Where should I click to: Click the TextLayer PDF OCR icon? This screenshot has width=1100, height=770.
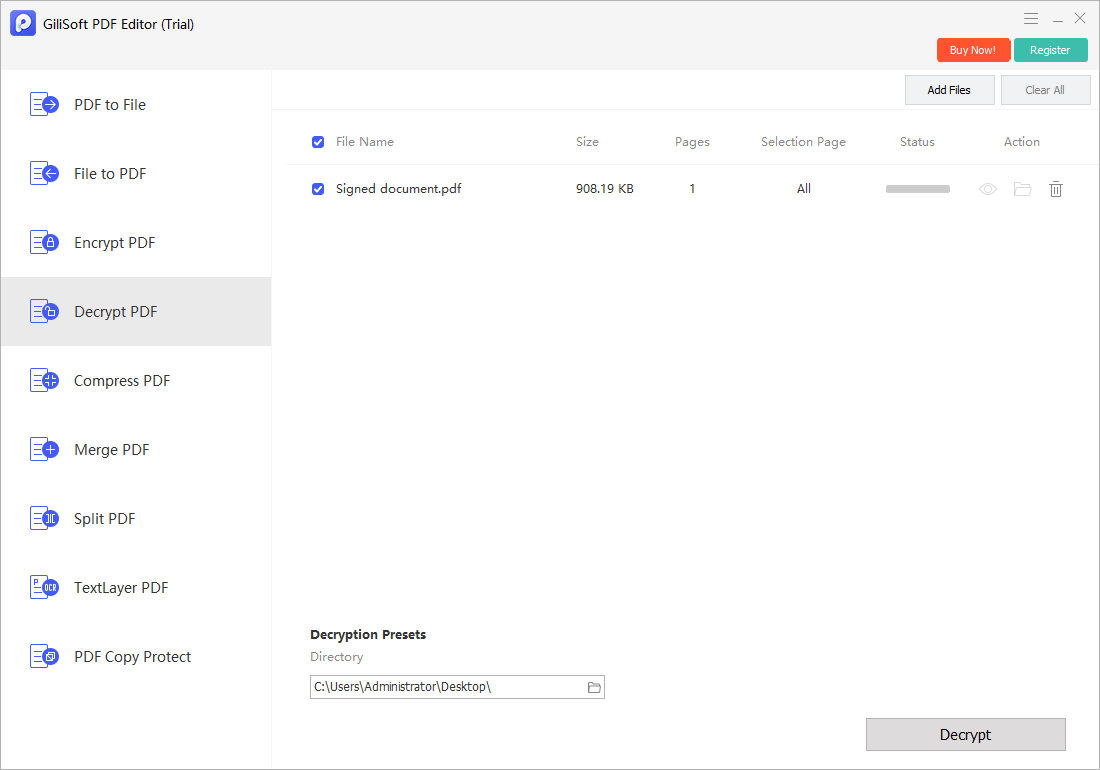point(44,588)
